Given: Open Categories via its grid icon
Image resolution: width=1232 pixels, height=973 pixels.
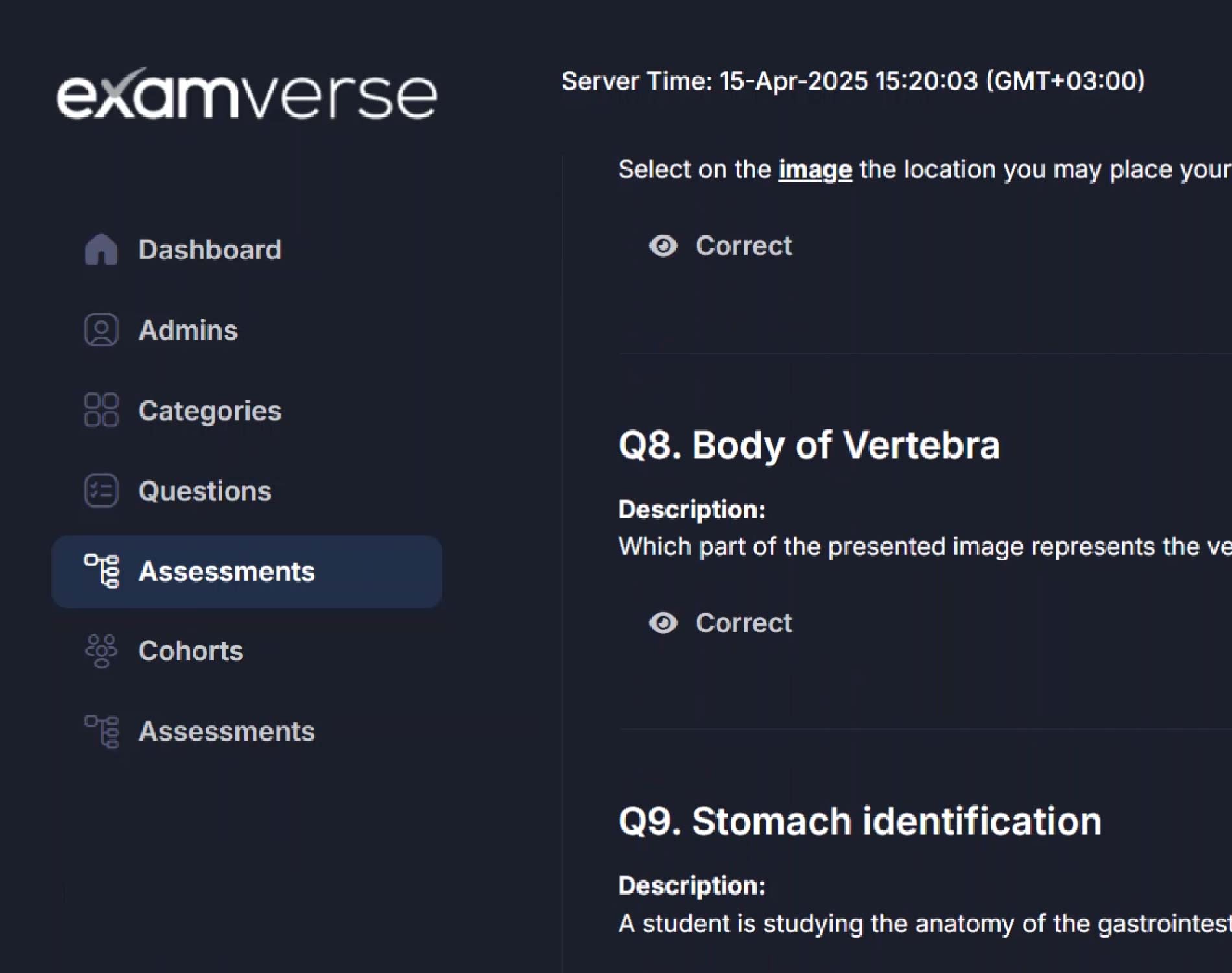Looking at the screenshot, I should tap(101, 411).
